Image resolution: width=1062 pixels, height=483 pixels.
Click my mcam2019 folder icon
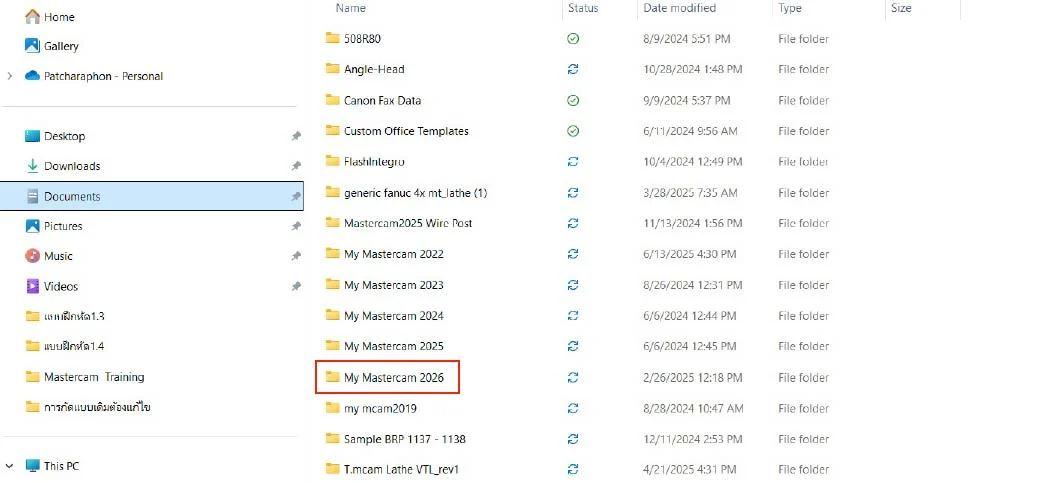coord(332,408)
